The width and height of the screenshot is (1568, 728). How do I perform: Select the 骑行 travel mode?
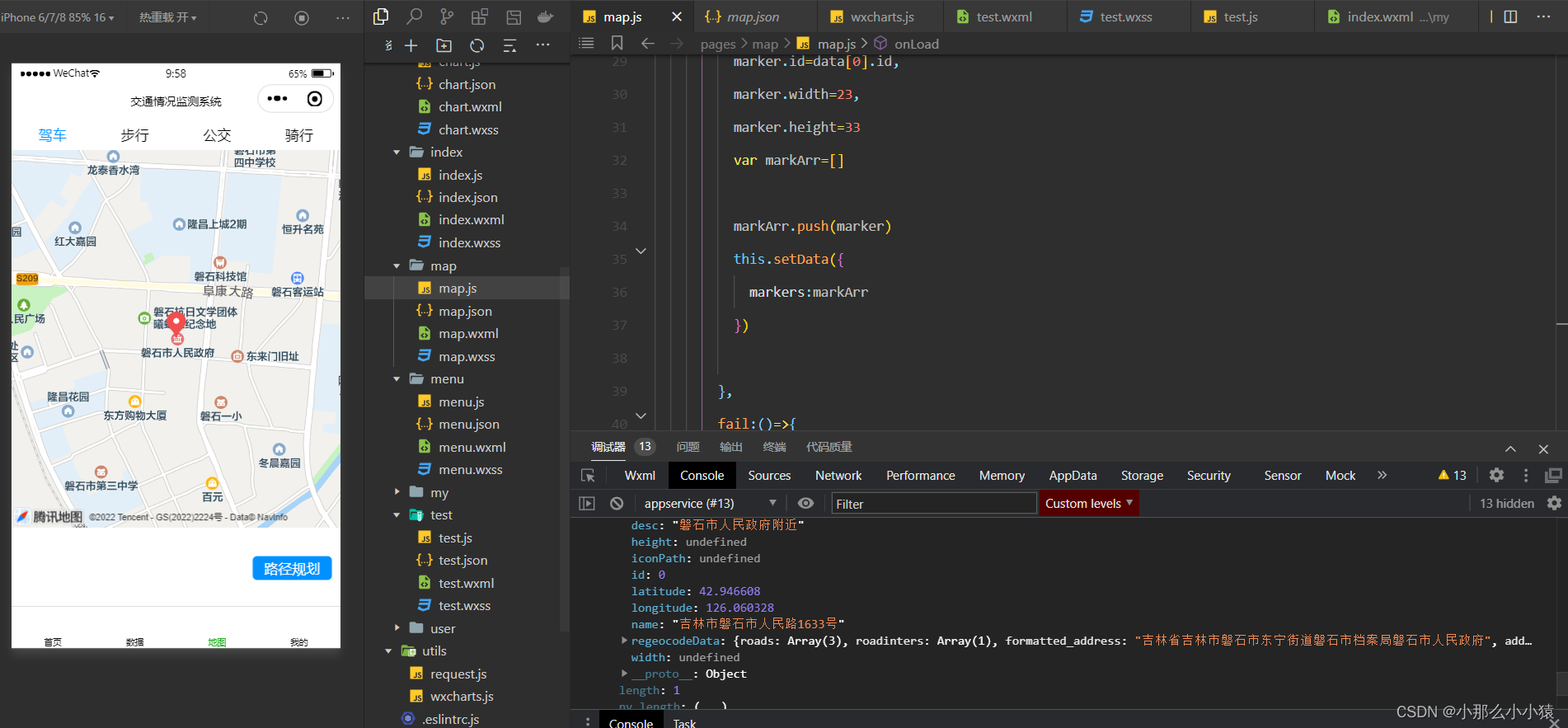pyautogui.click(x=299, y=135)
